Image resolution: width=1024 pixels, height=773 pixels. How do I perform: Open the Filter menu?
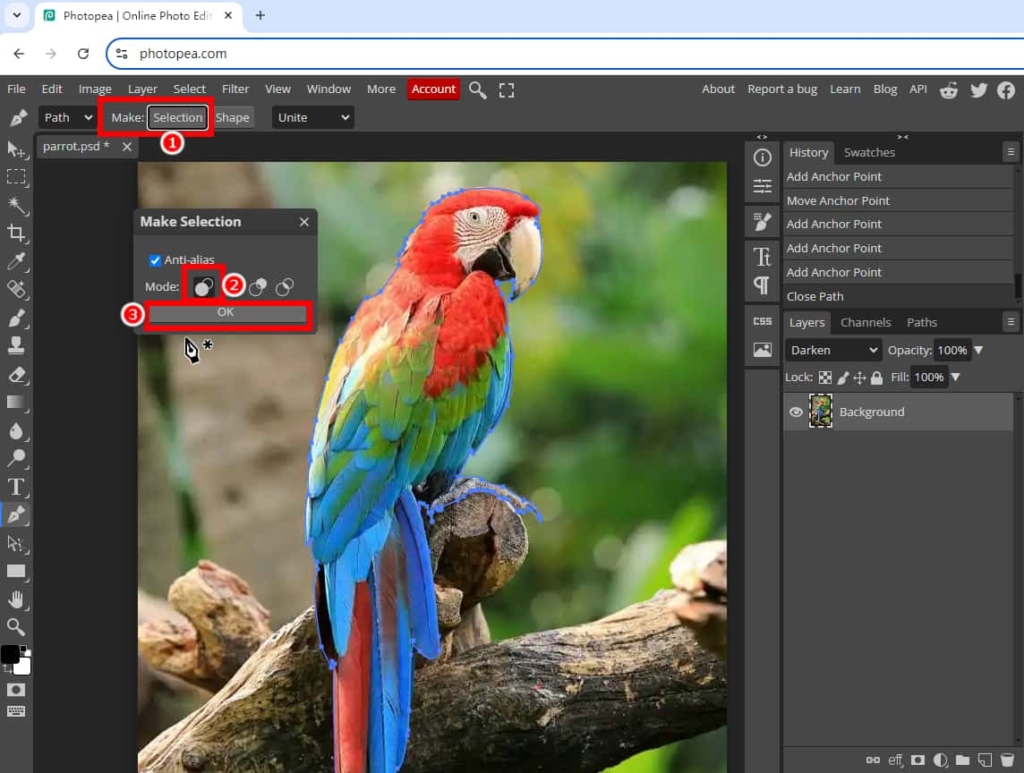coord(235,88)
